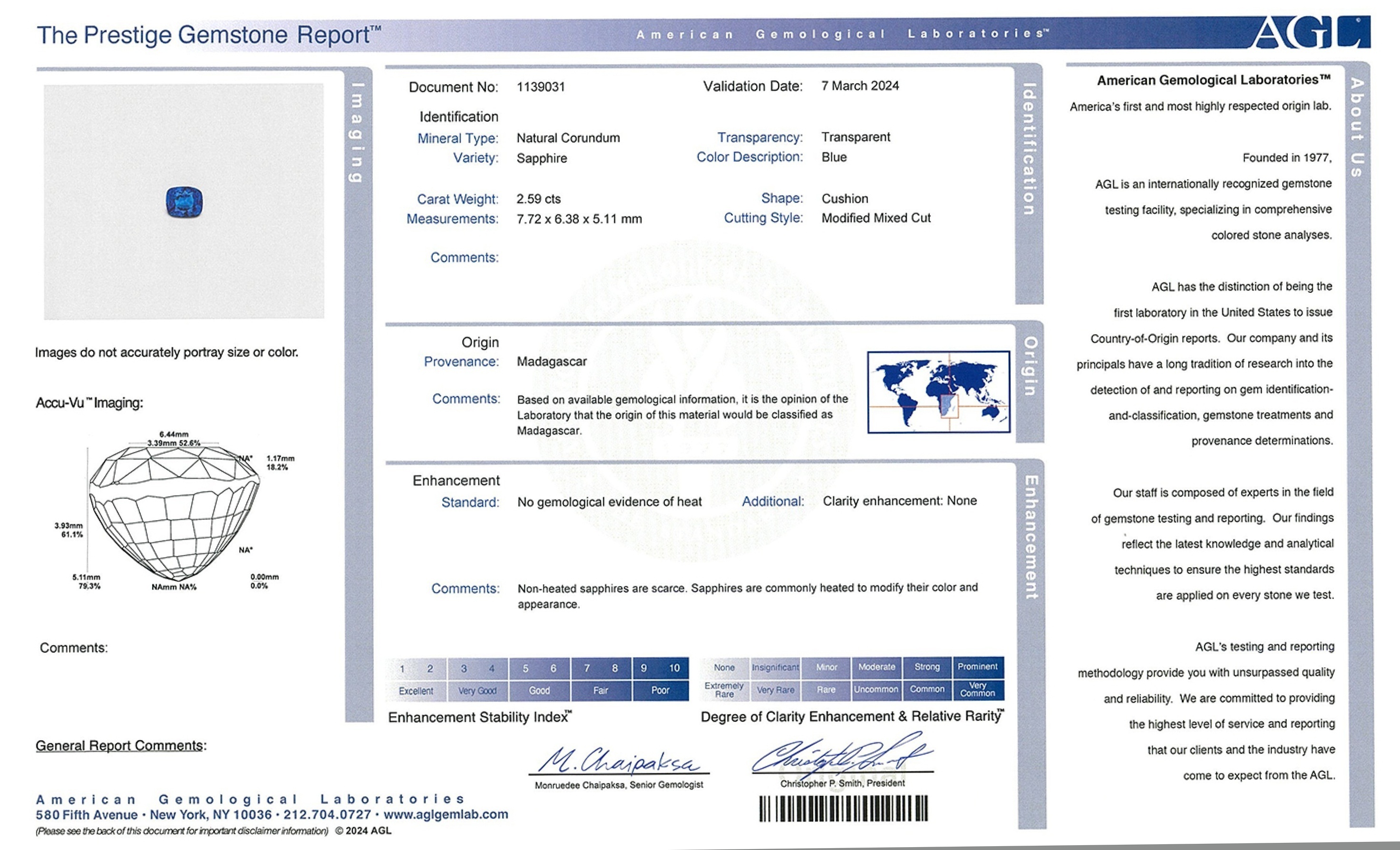Select the vertical Imaging section label
This screenshot has width=1400, height=850.
[x=356, y=133]
